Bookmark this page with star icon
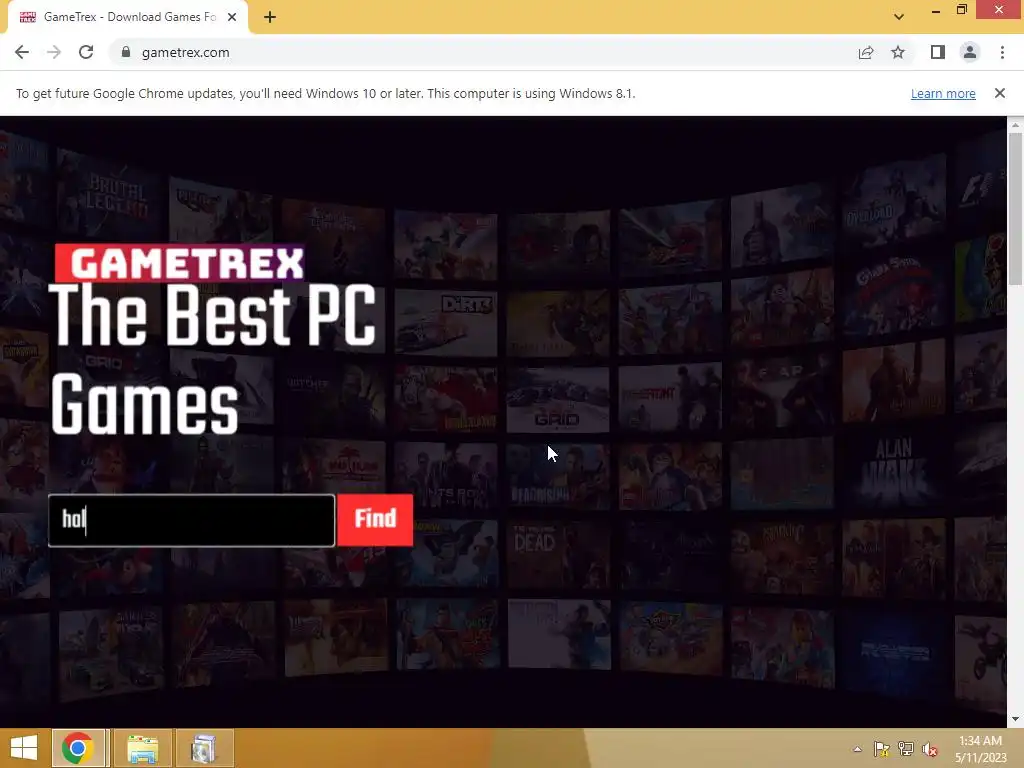 tap(898, 52)
